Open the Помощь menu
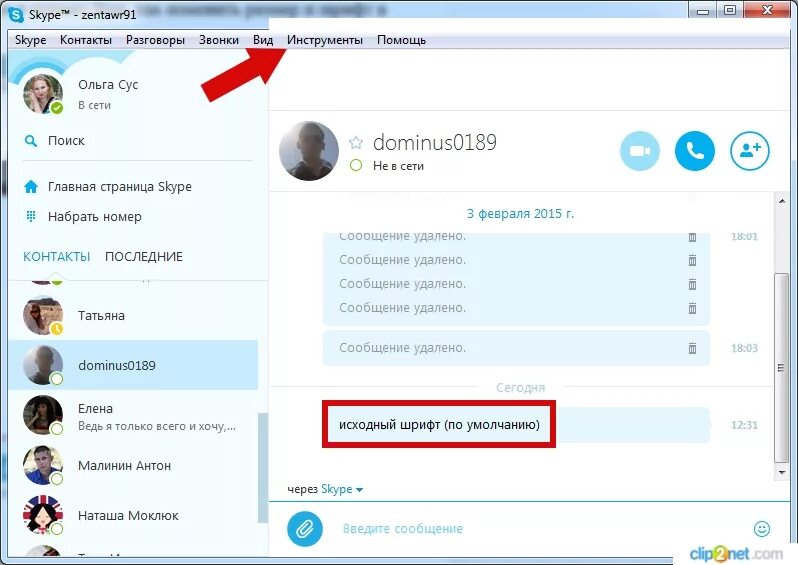798x565 pixels. [x=402, y=40]
